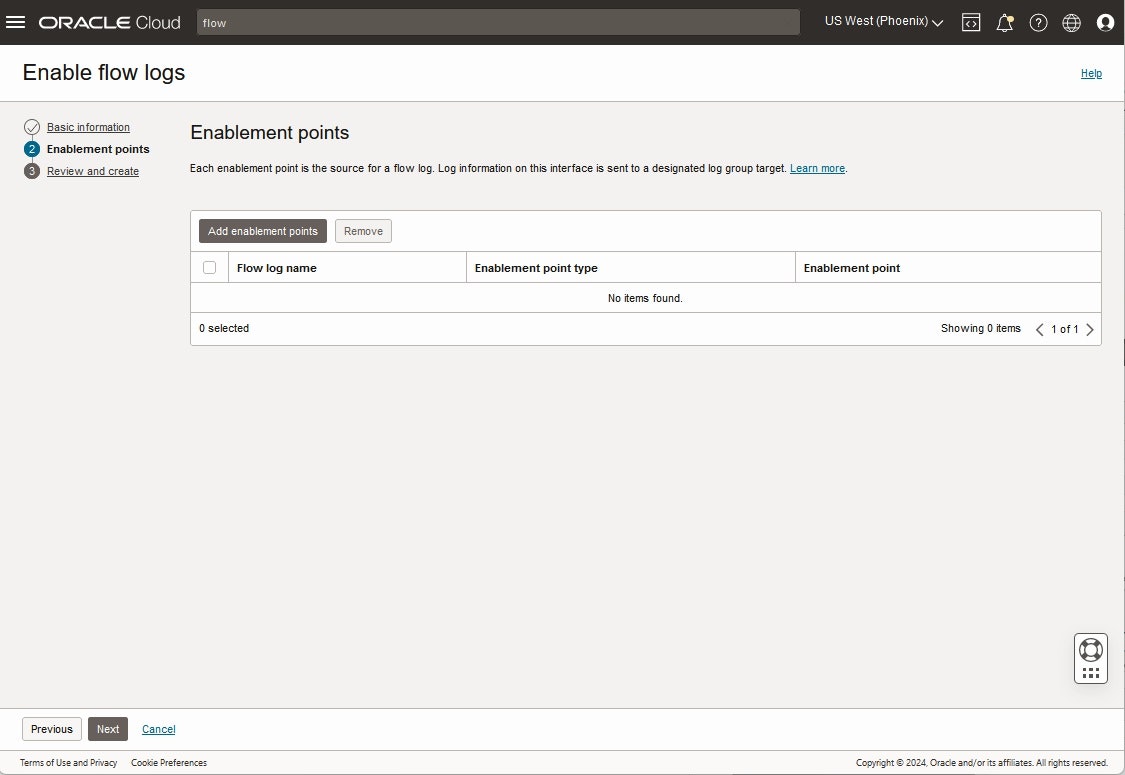This screenshot has width=1125, height=775.
Task: Open the Help link at top right
Action: [1091, 73]
